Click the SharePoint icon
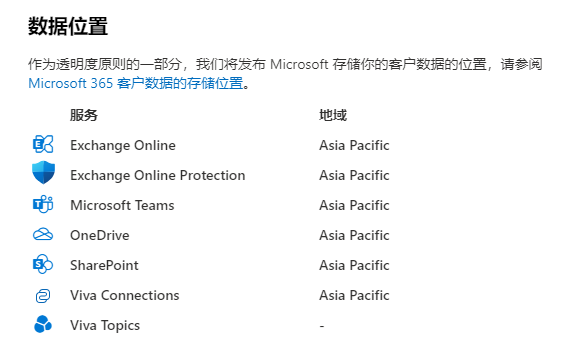The image size is (565, 364). tap(43, 265)
